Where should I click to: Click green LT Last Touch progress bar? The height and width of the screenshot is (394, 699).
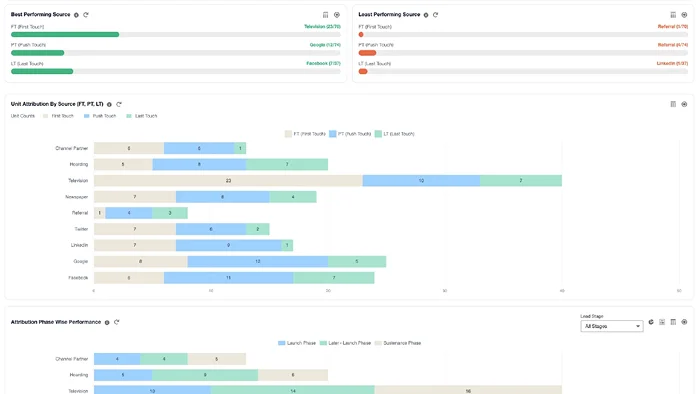[x=42, y=71]
